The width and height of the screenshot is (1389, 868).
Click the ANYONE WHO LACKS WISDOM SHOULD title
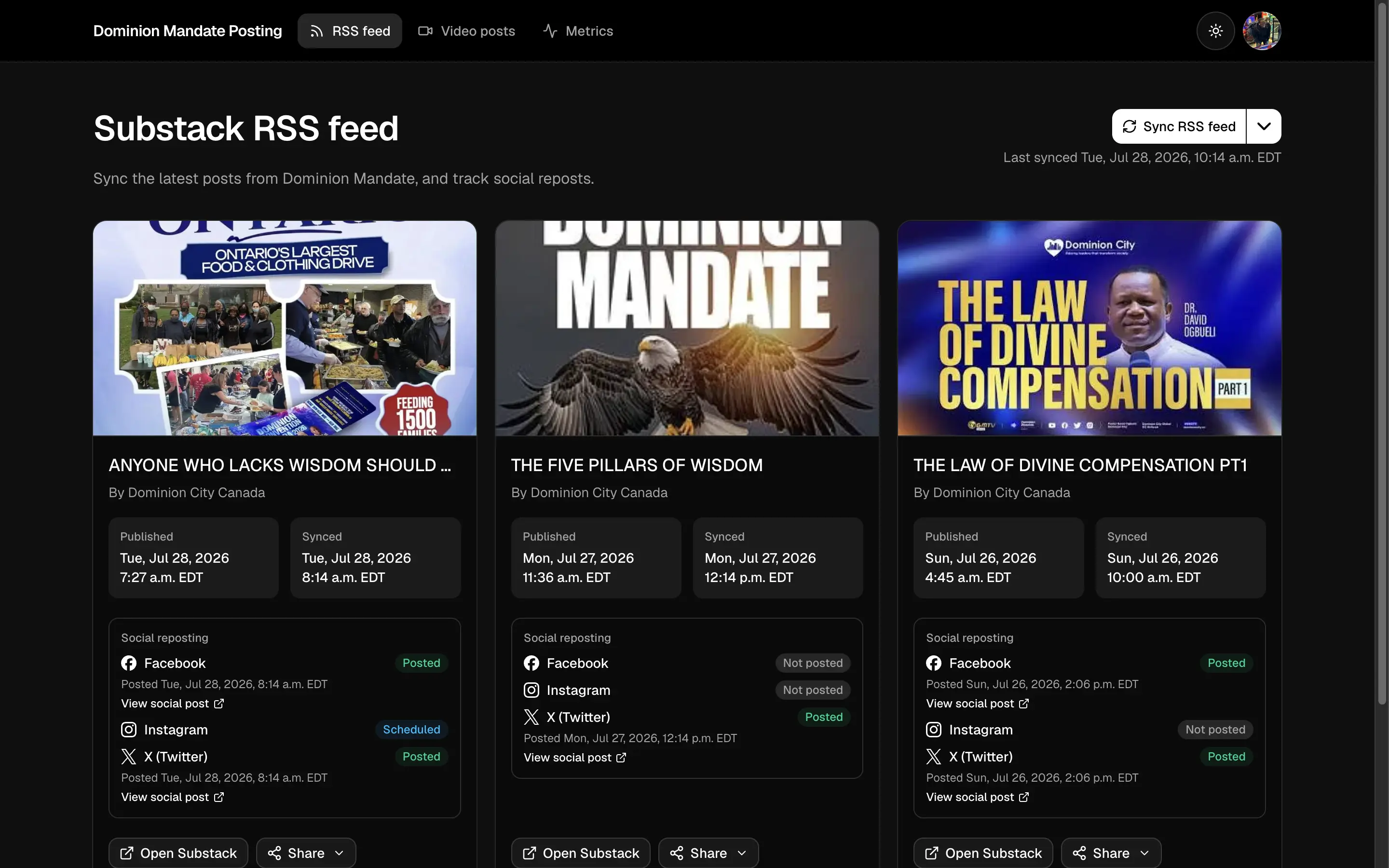[280, 465]
